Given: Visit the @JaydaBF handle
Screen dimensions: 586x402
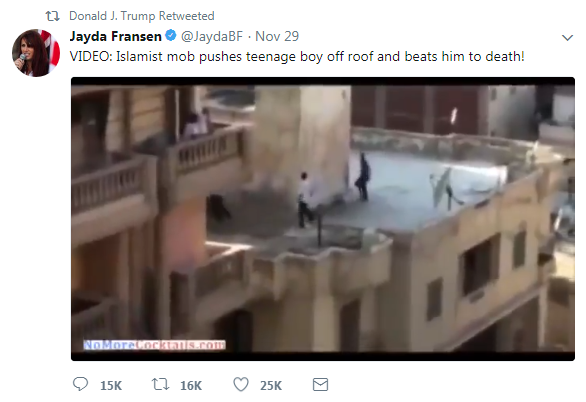Looking at the screenshot, I should coord(212,36).
